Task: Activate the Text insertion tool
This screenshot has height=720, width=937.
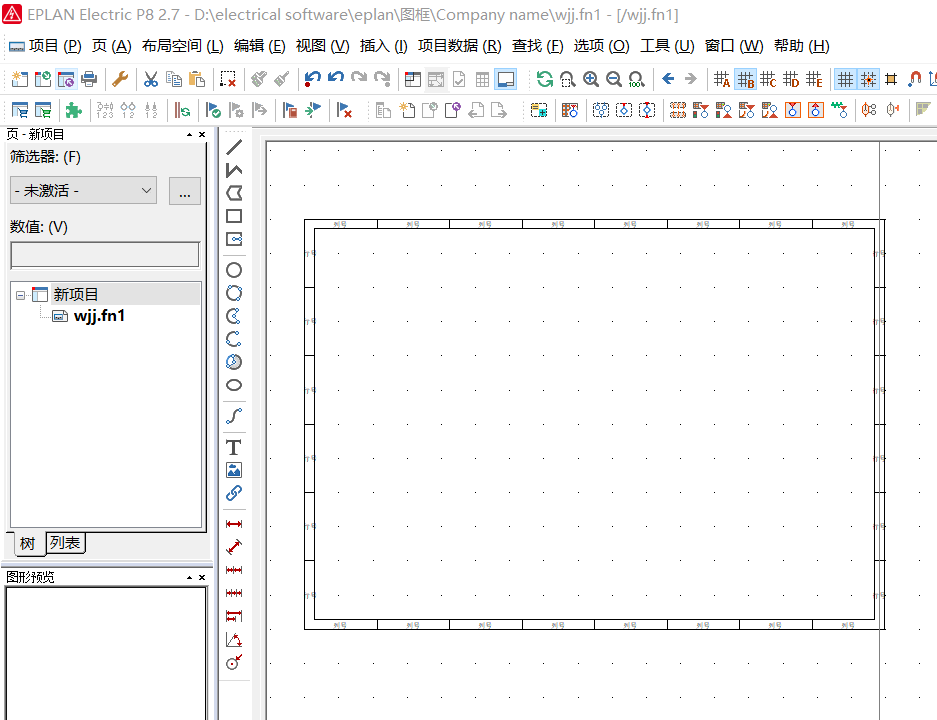Action: (234, 447)
